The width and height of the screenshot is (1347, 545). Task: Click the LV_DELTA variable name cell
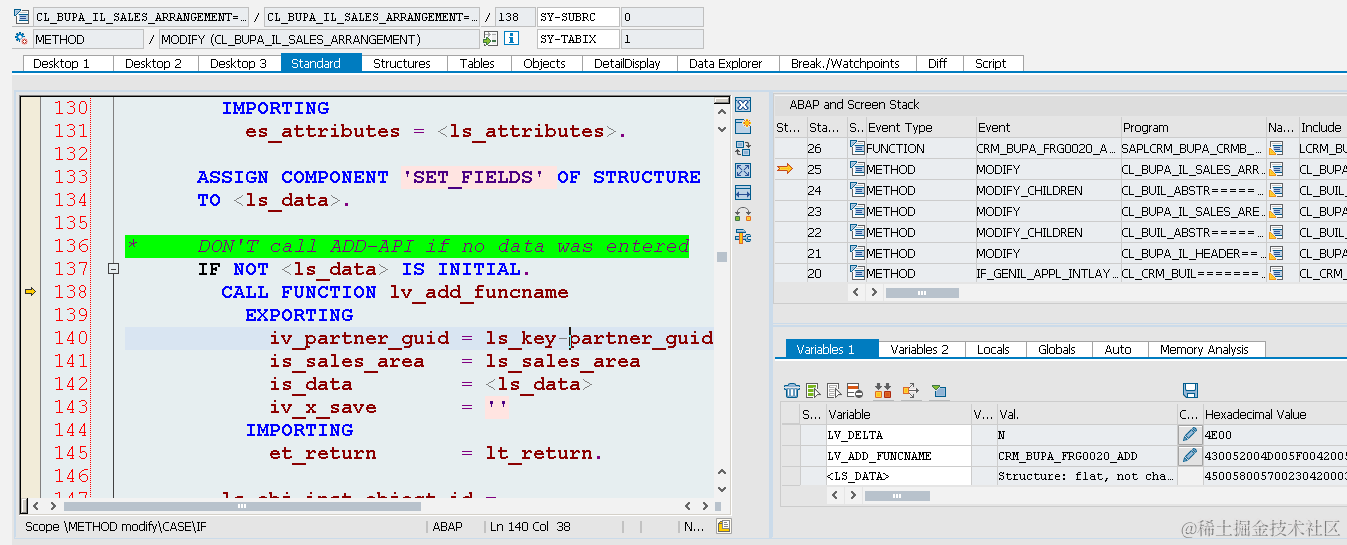pyautogui.click(x=897, y=435)
